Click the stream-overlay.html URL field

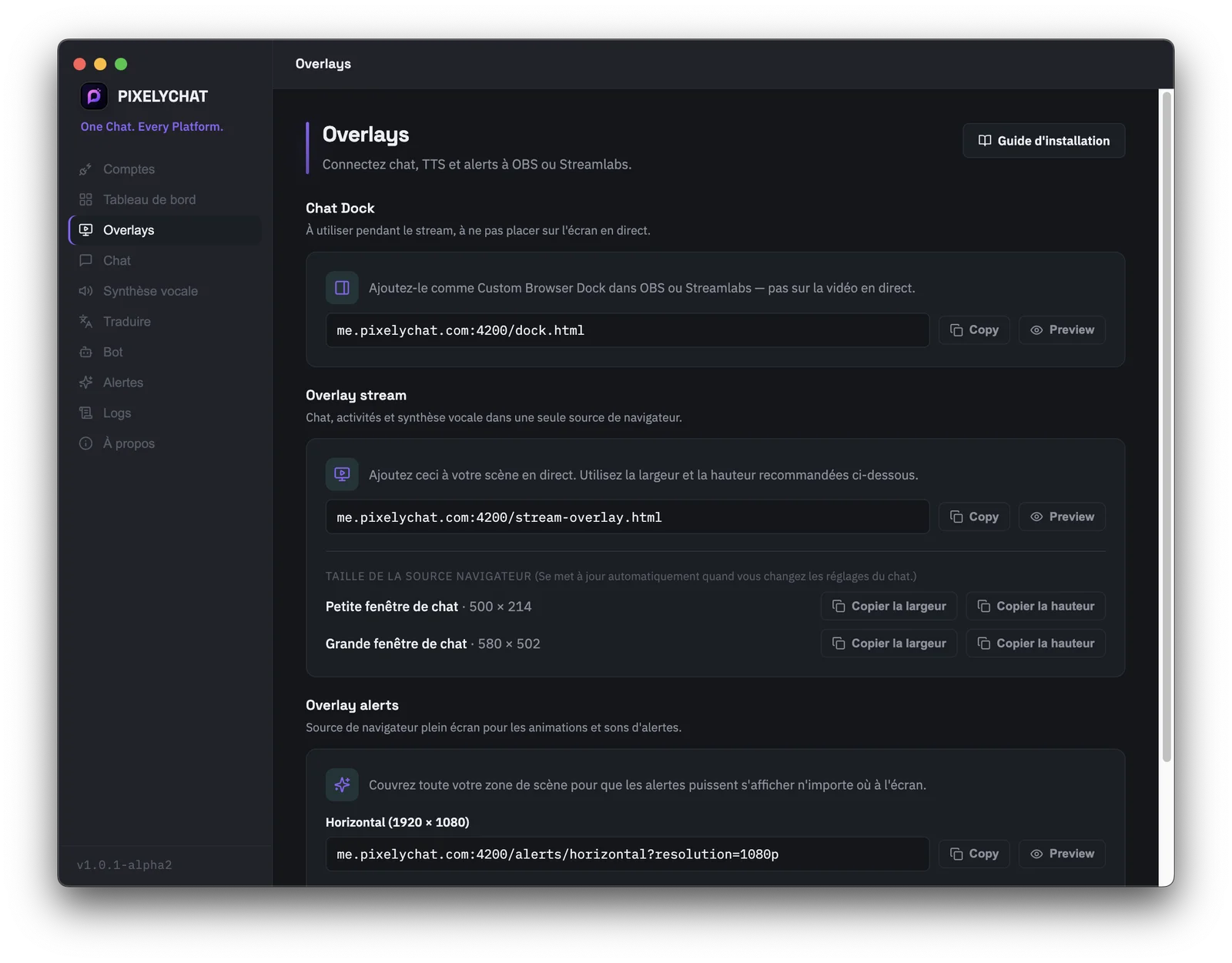coord(628,517)
